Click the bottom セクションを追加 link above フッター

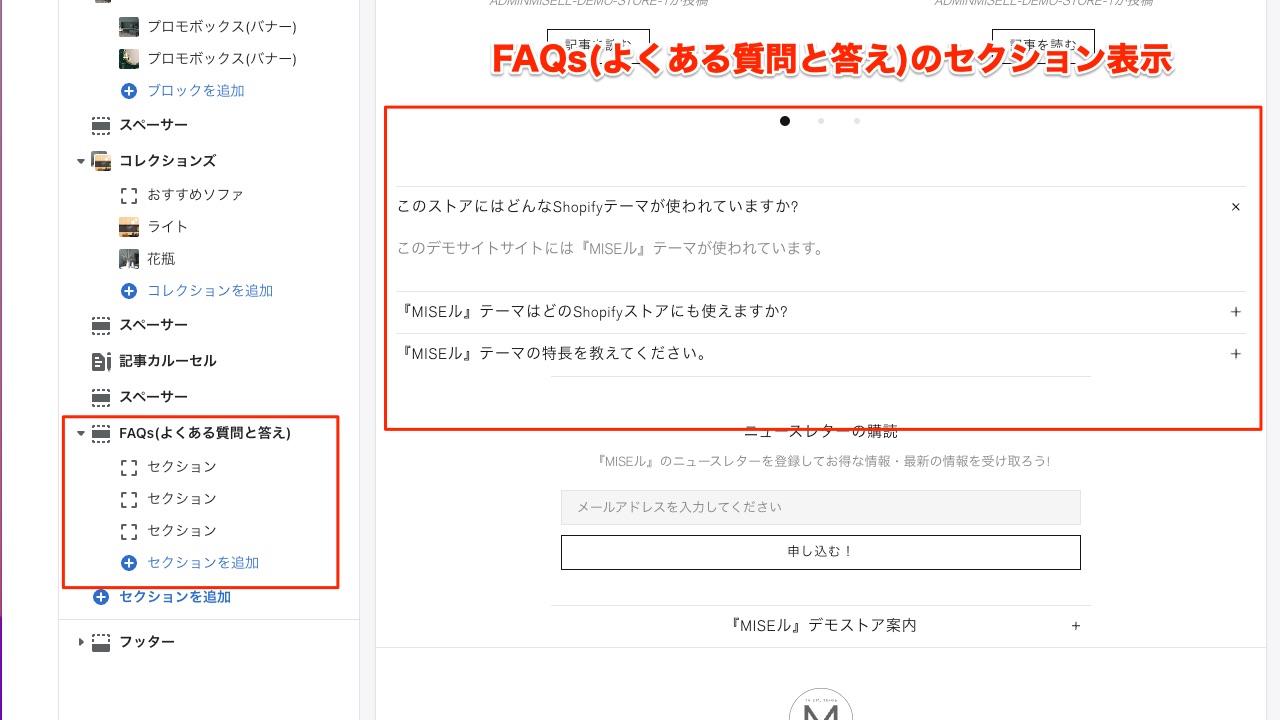click(x=175, y=597)
